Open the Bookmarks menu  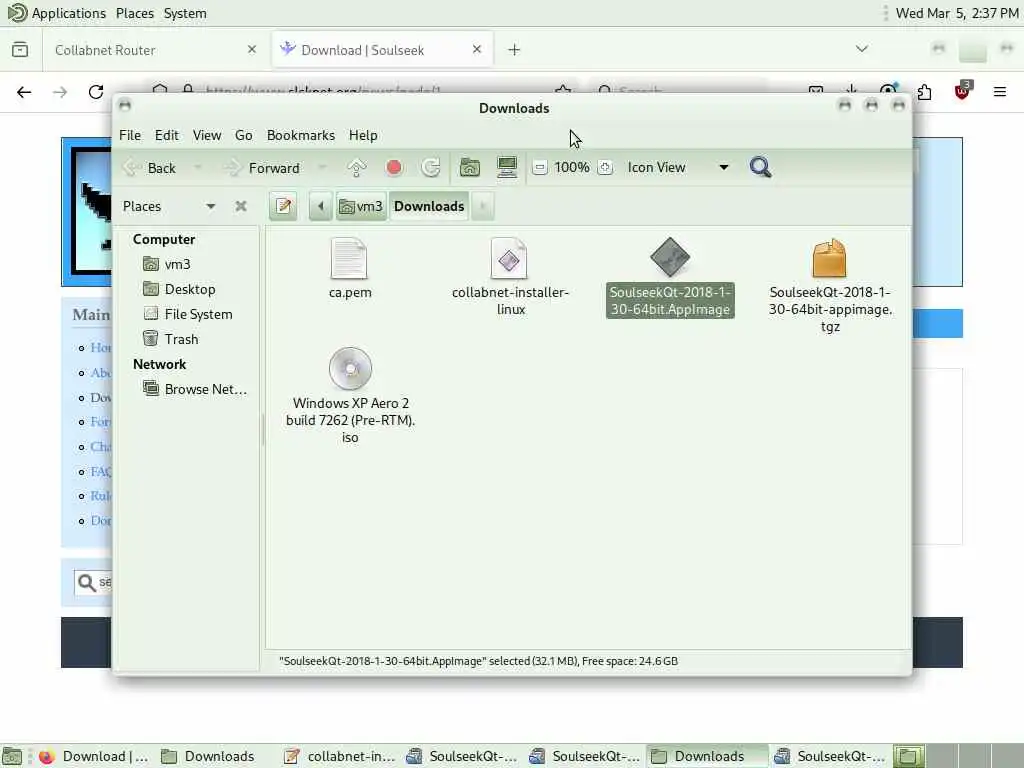tap(300, 135)
